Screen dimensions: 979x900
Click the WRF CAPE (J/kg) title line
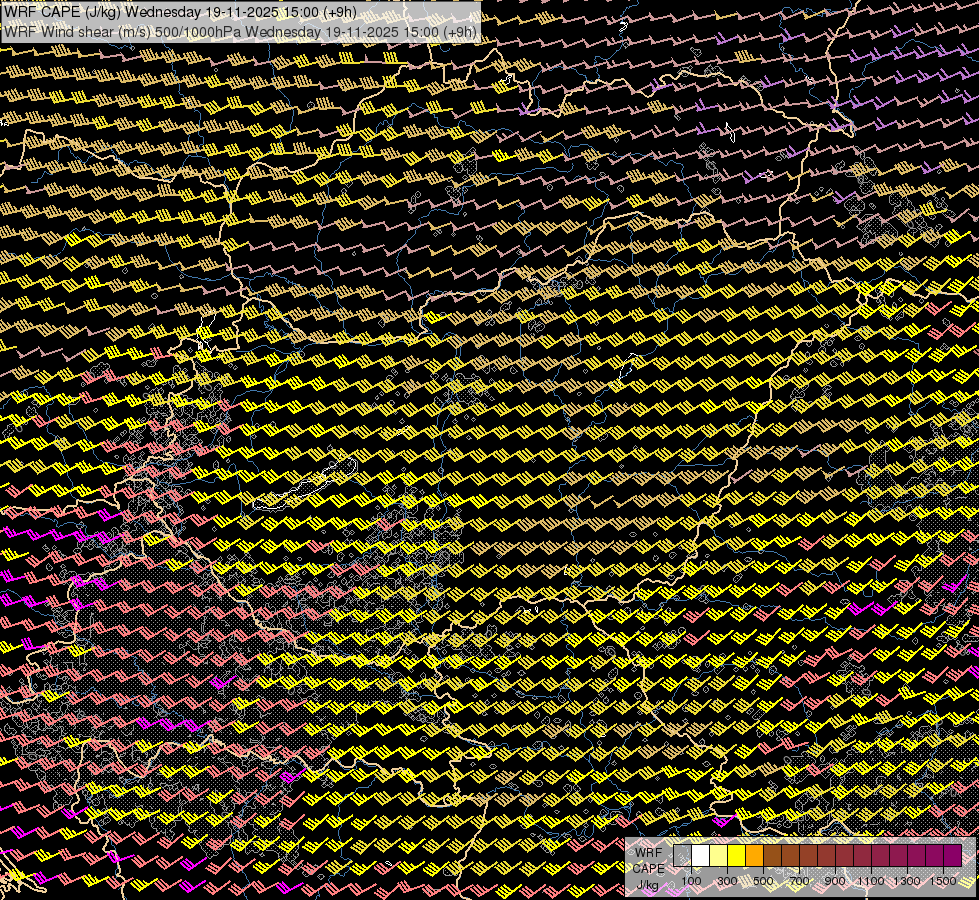pyautogui.click(x=180, y=12)
